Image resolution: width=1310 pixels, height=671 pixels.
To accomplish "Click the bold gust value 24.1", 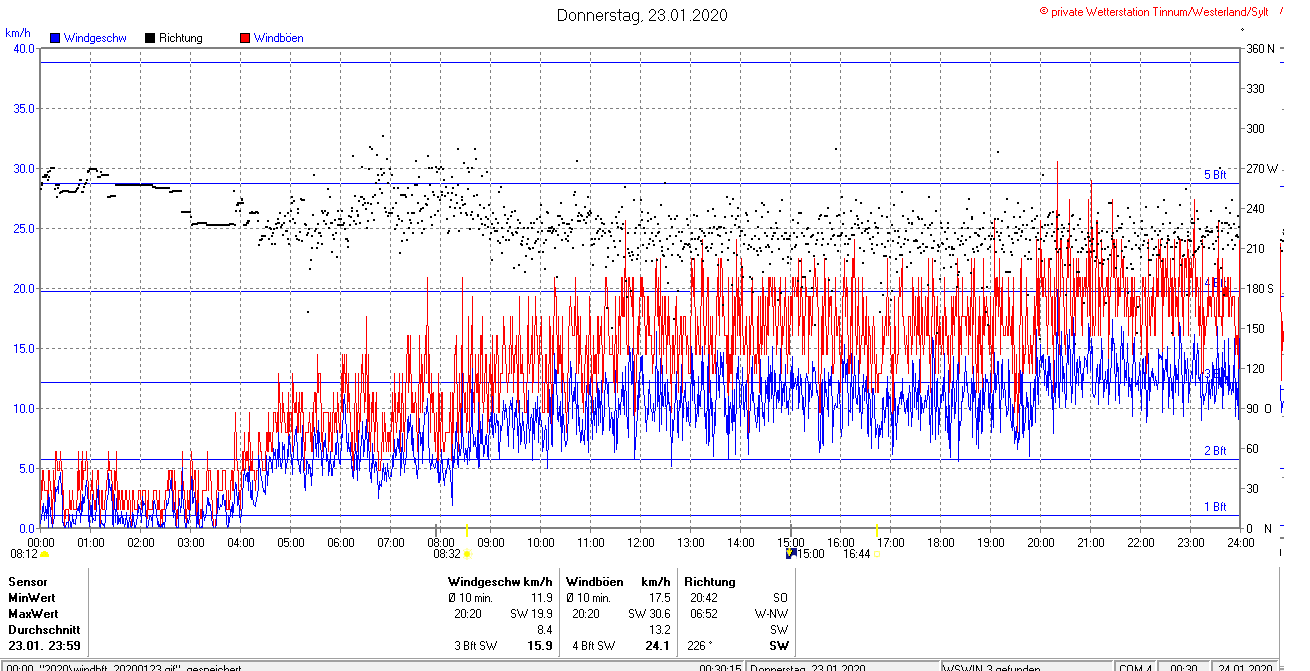I will point(658,646).
